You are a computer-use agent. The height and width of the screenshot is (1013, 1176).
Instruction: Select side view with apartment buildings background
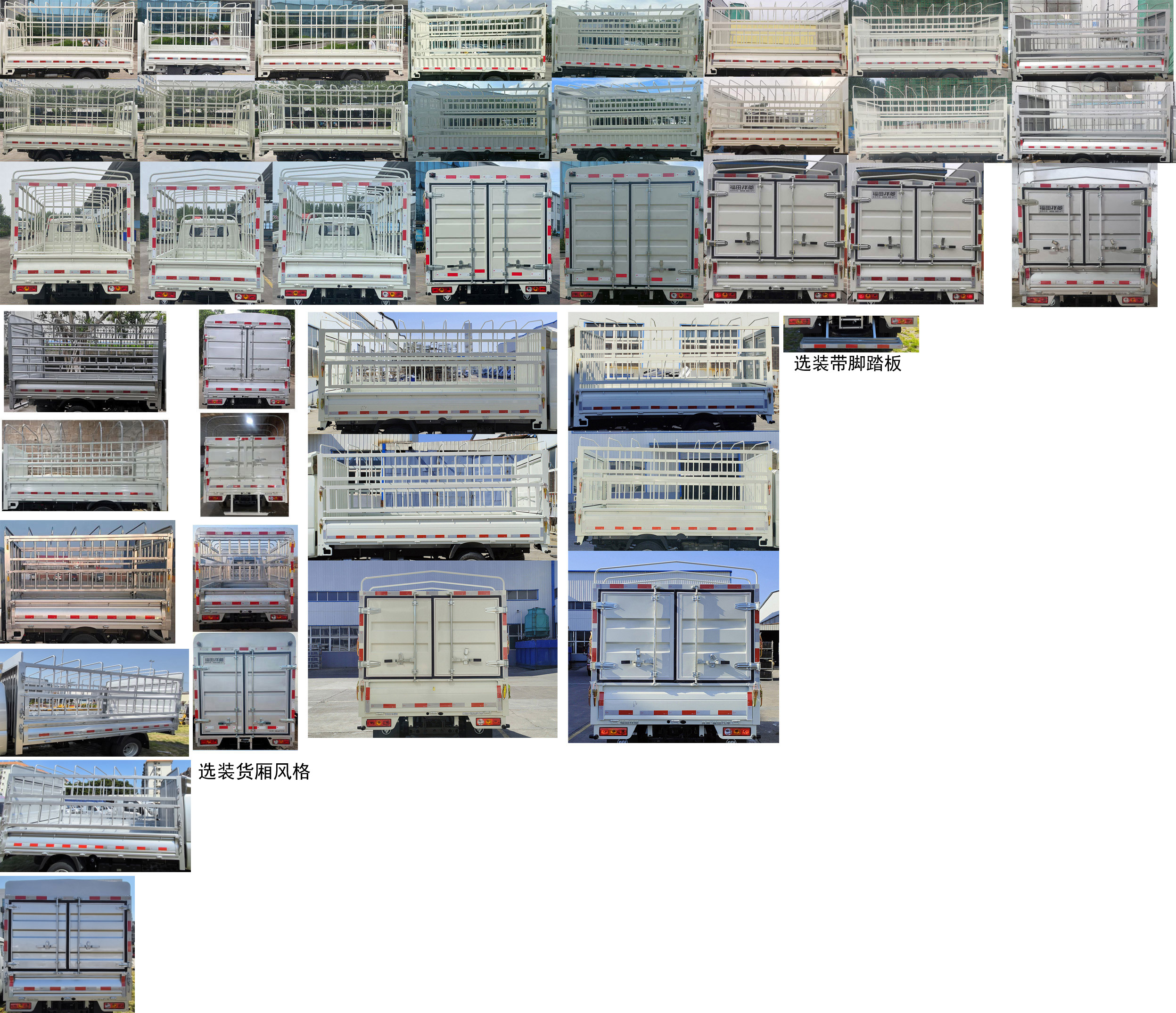pos(95,815)
